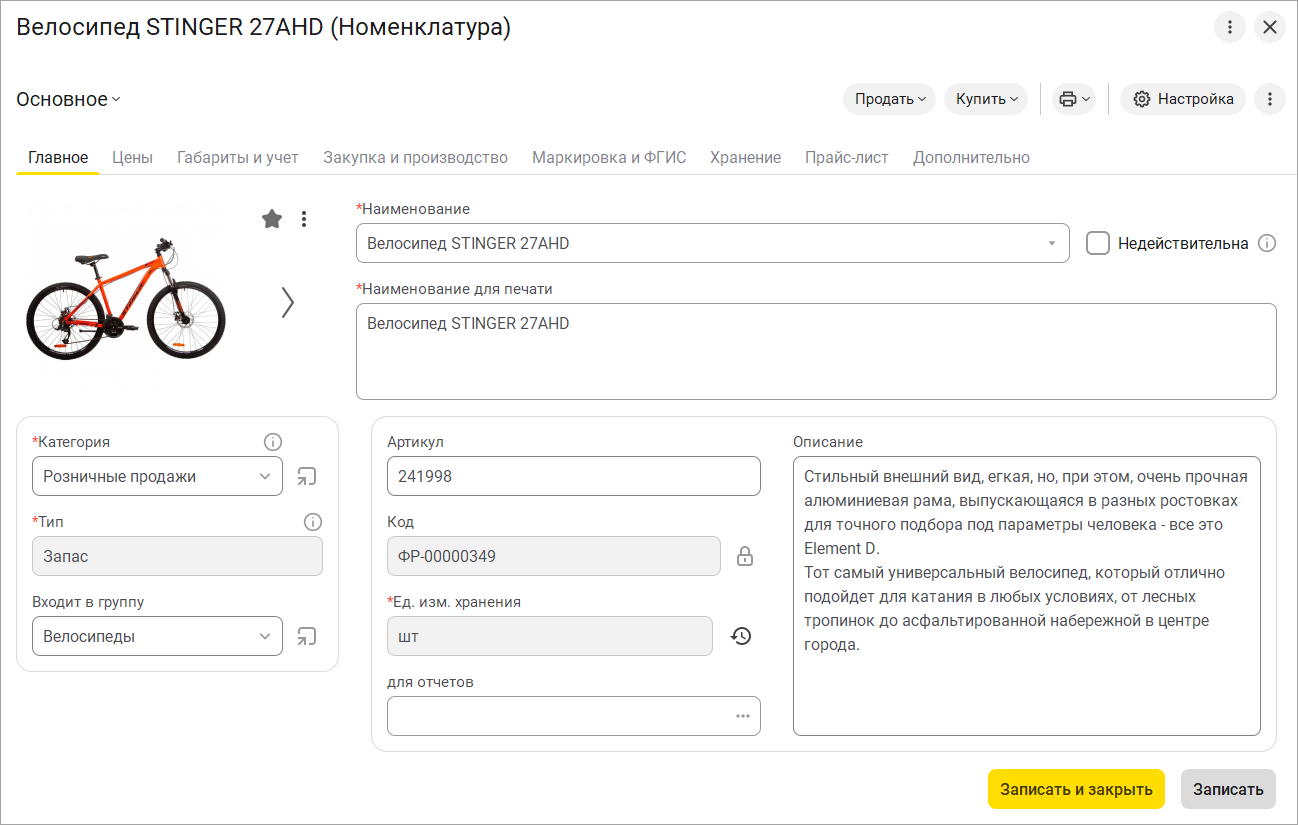This screenshot has height=825, width=1298.
Task: Click the info icon next to Недействительна
Action: tap(1267, 243)
